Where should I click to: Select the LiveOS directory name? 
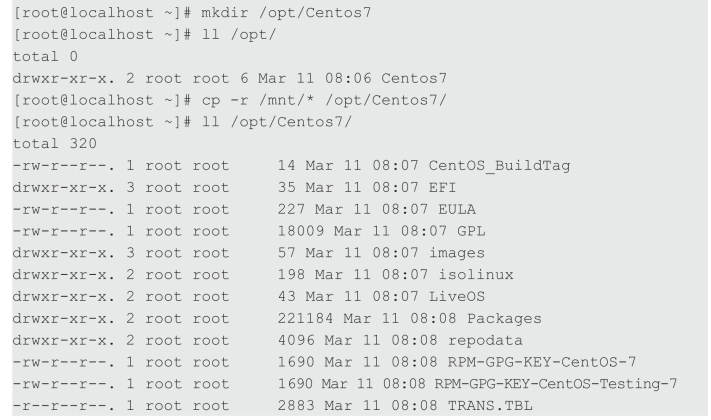click(457, 297)
